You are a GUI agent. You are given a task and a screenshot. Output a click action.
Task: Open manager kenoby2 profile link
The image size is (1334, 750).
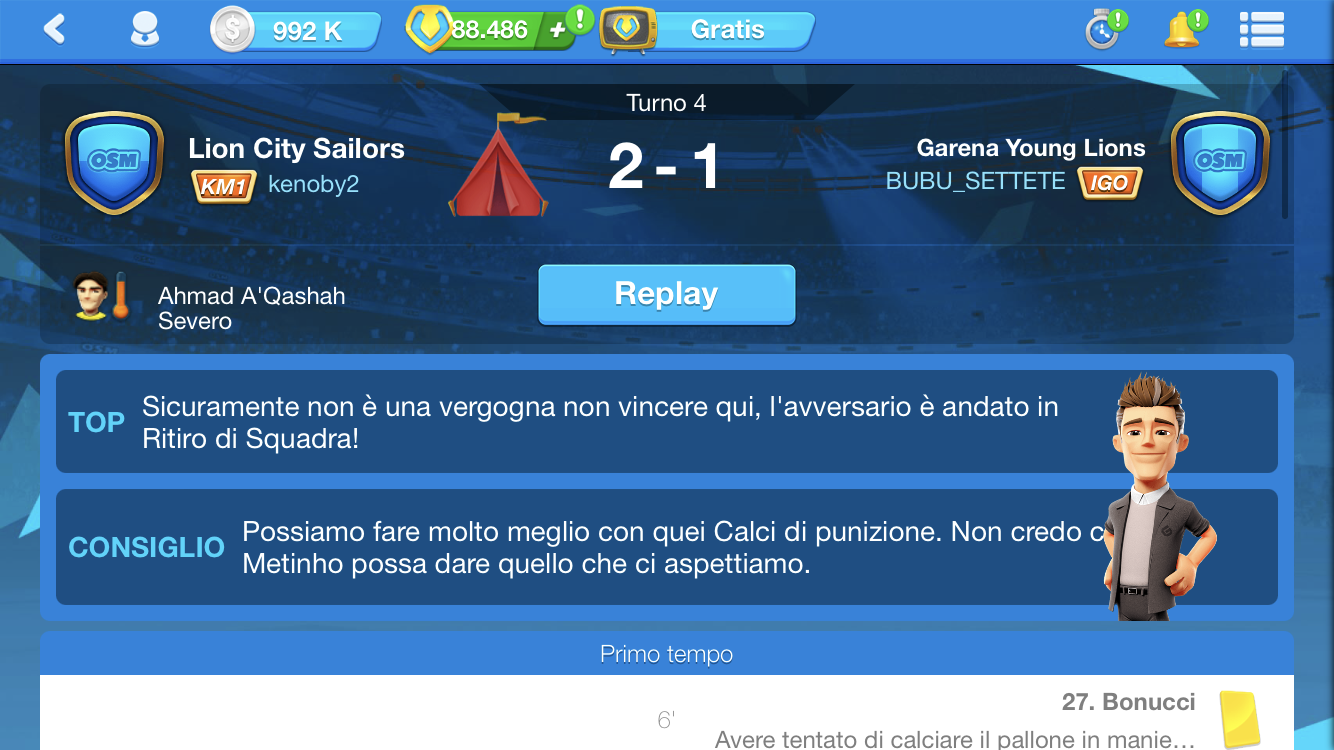[x=313, y=185]
